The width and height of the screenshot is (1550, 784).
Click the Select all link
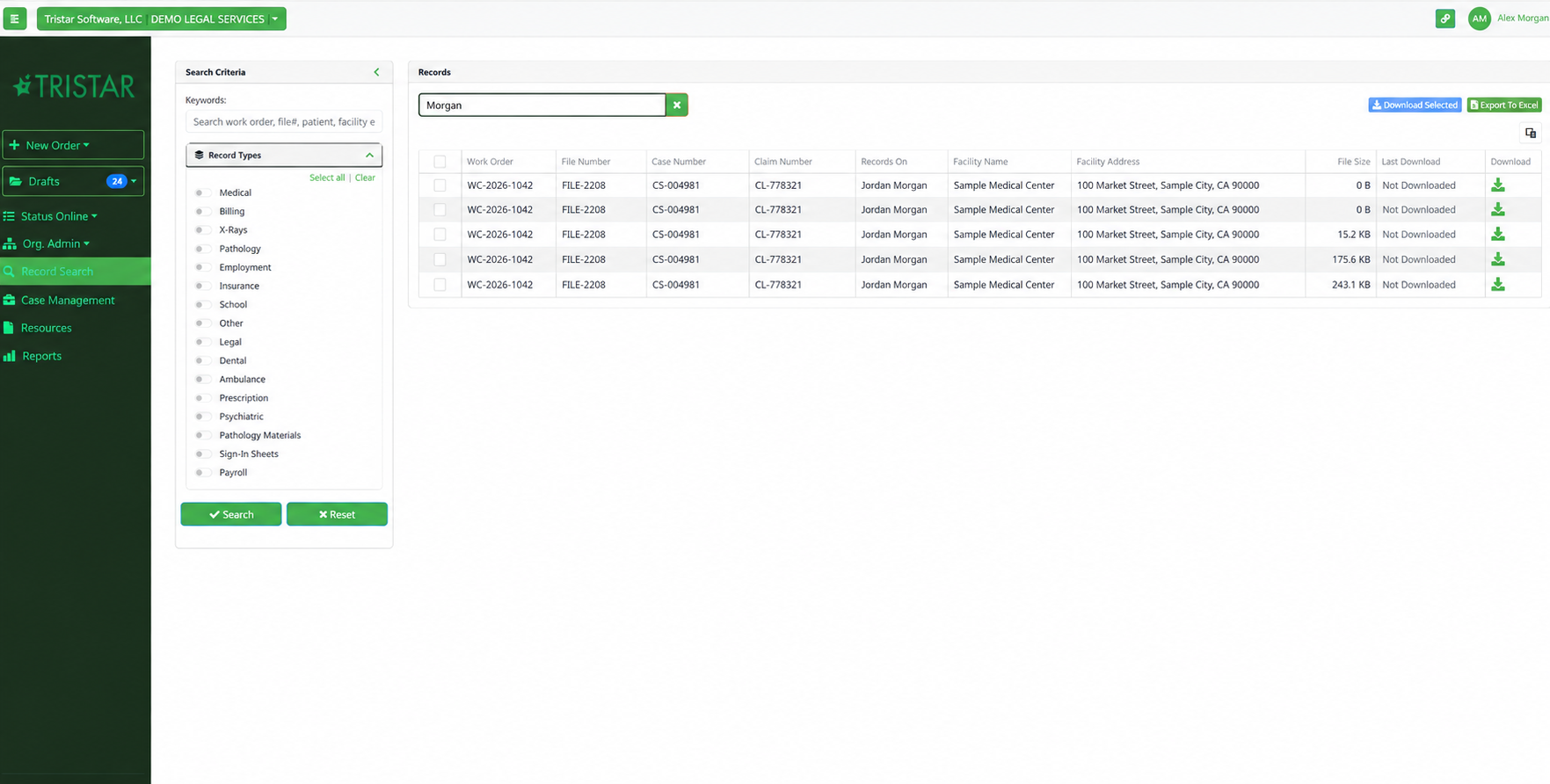coord(327,178)
